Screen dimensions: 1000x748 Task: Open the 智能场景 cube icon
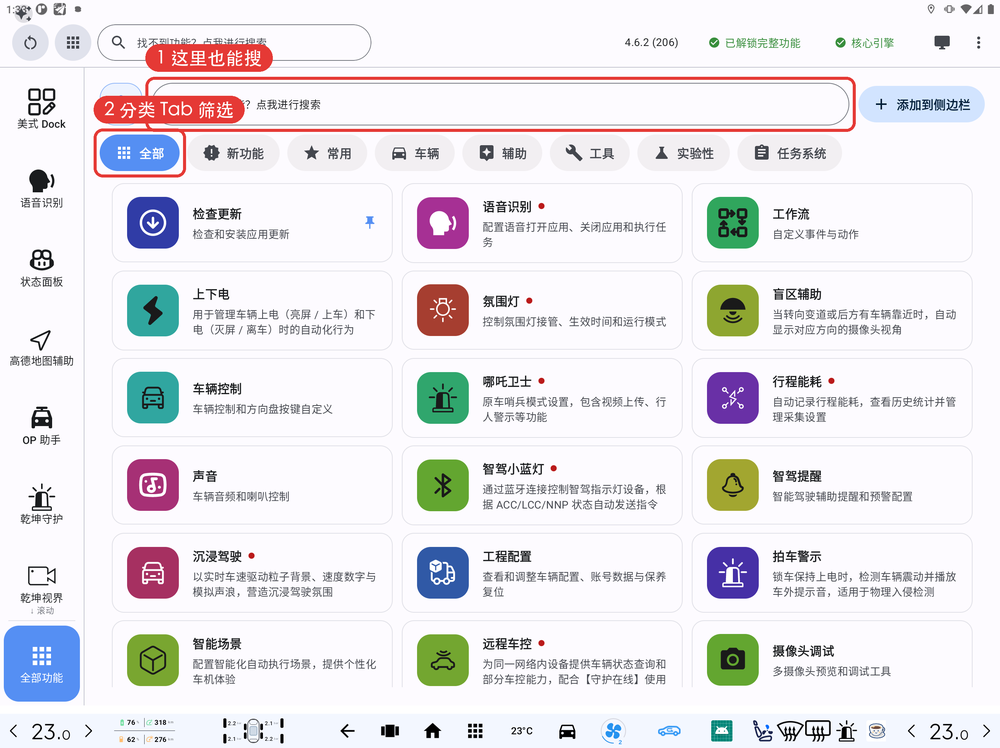click(152, 660)
